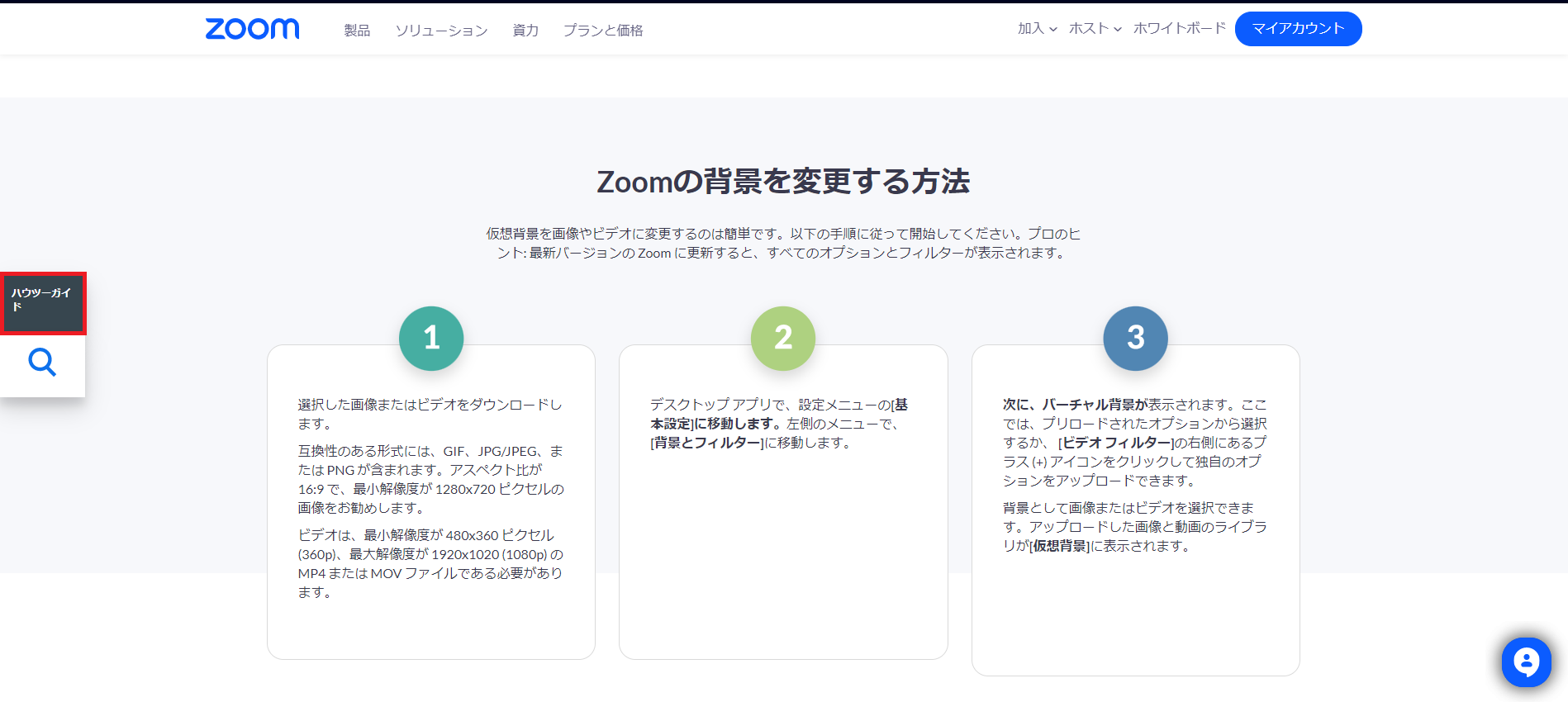
Task: Expand the ホスト dropdown
Action: coord(1095,29)
